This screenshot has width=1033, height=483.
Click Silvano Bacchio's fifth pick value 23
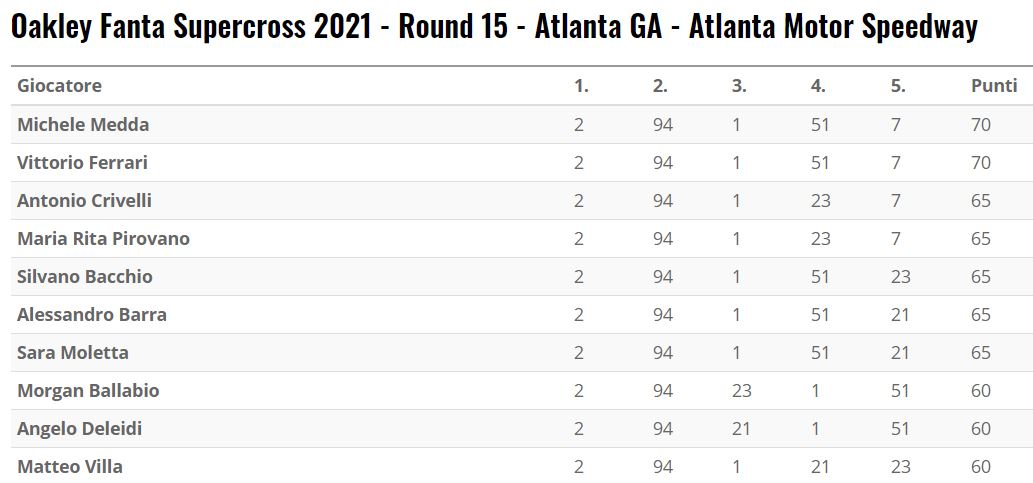[x=900, y=276]
